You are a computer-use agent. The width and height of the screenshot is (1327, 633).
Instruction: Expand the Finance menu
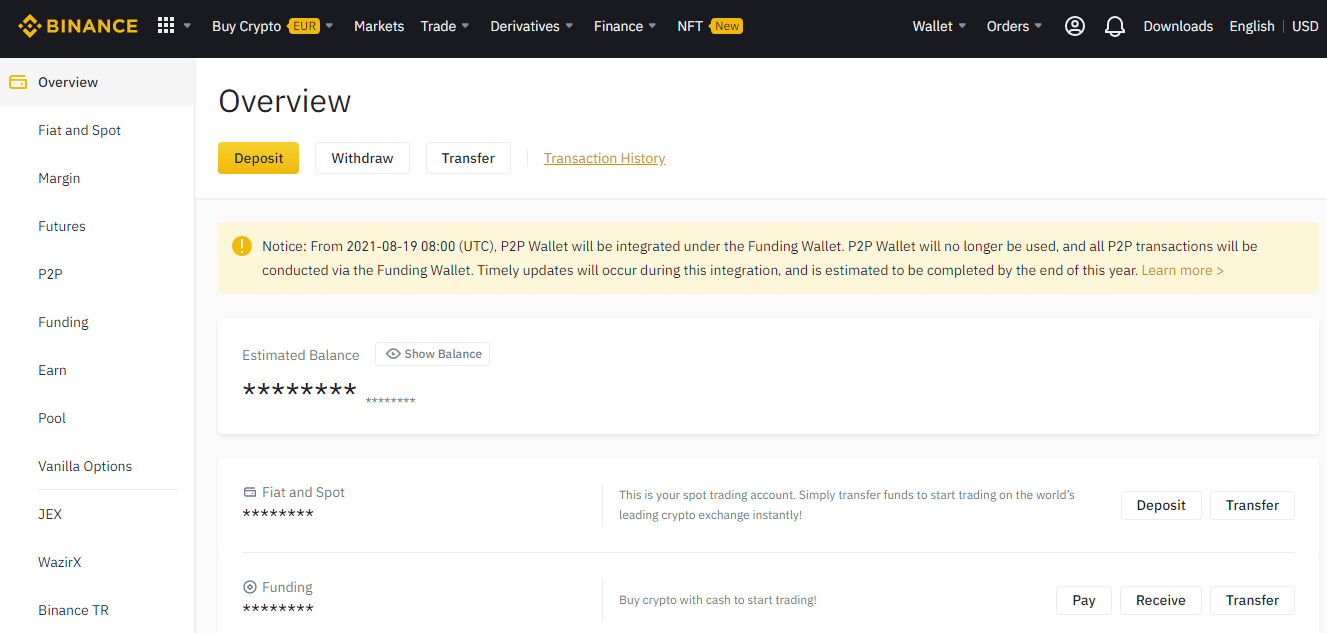(625, 26)
